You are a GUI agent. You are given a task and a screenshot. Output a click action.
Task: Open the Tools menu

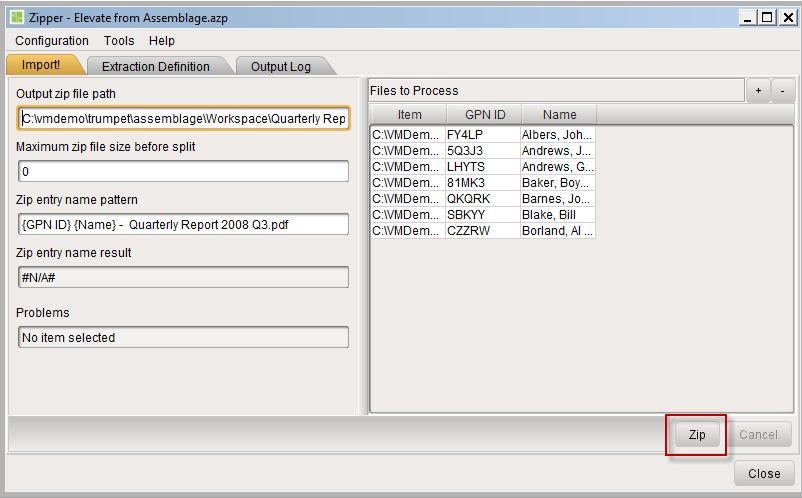pyautogui.click(x=119, y=41)
